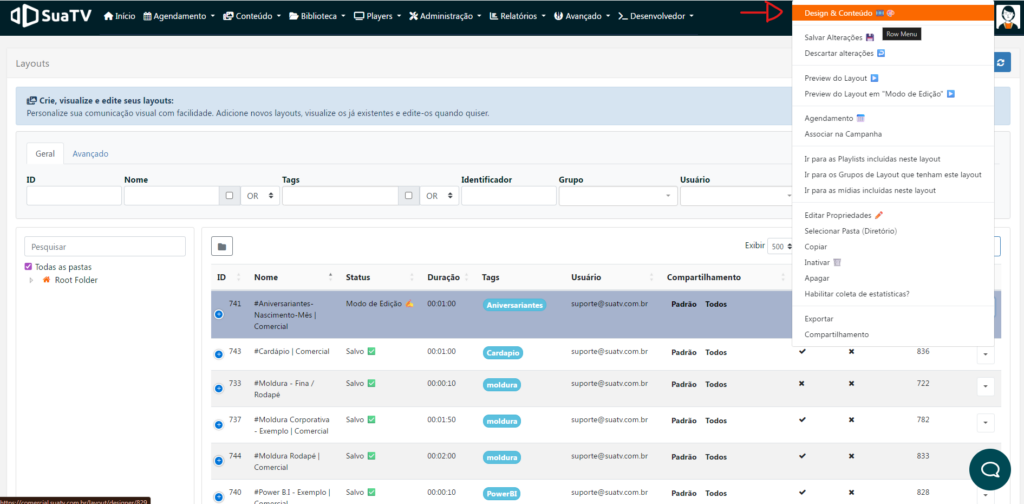Open the Grupo filter dropdown
1024x504 pixels.
(616, 196)
